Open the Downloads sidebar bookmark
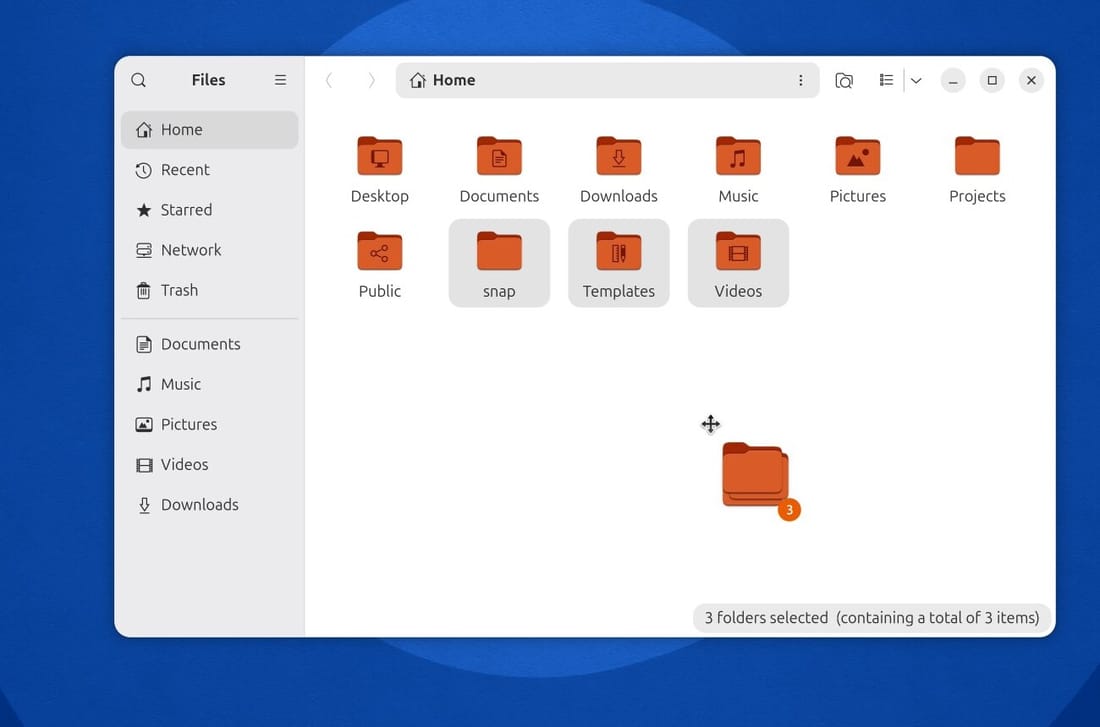The image size is (1100, 727). (209, 505)
